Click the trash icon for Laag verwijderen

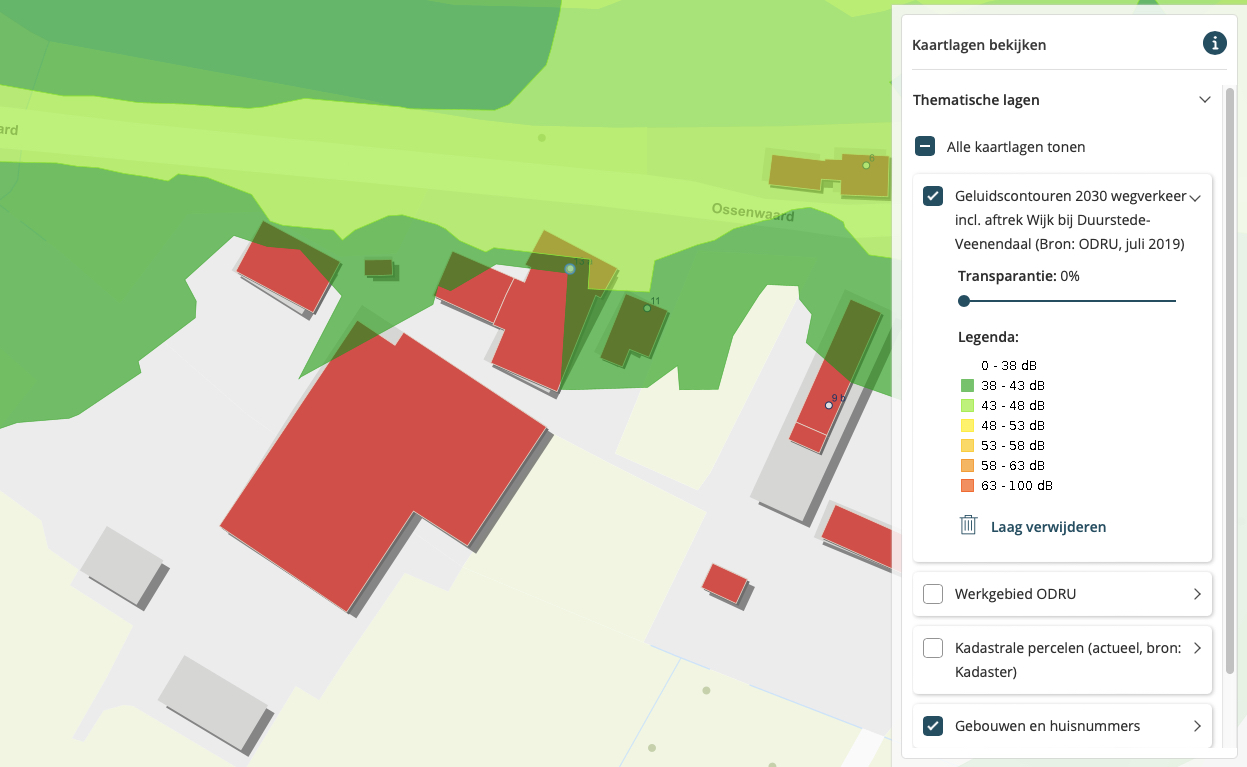[968, 525]
